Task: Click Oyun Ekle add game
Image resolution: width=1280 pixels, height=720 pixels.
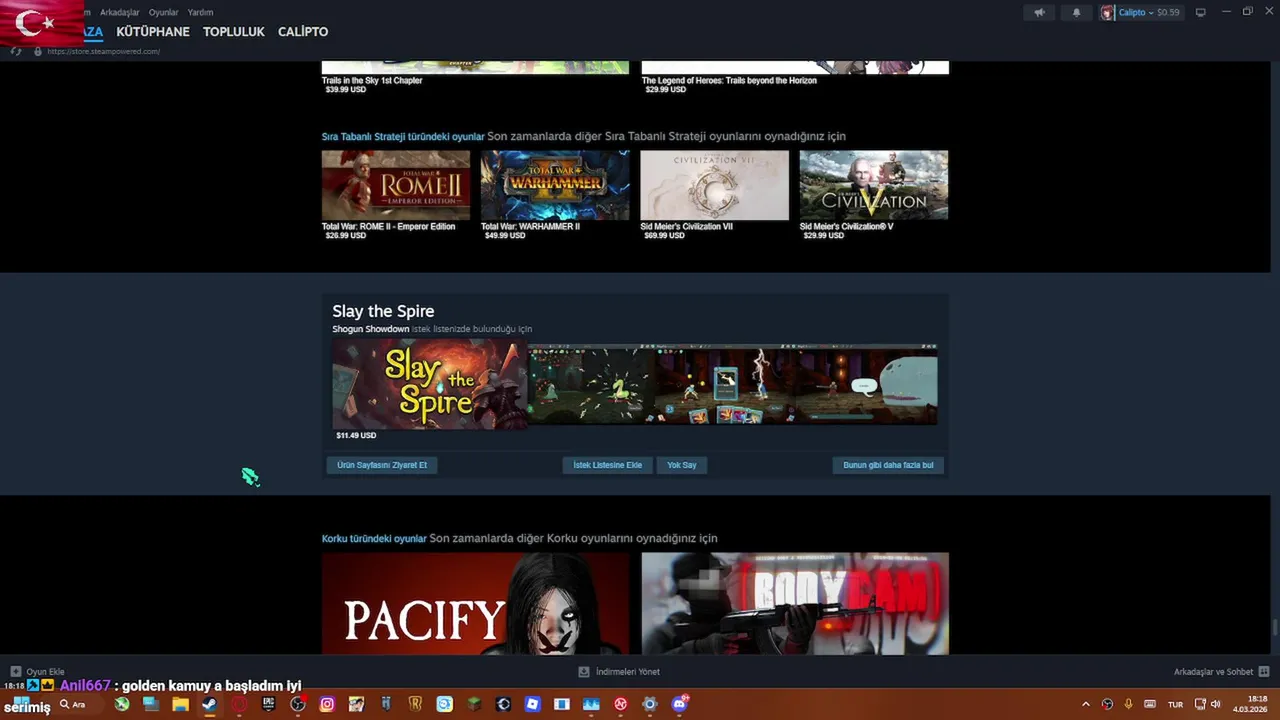Action: click(38, 672)
